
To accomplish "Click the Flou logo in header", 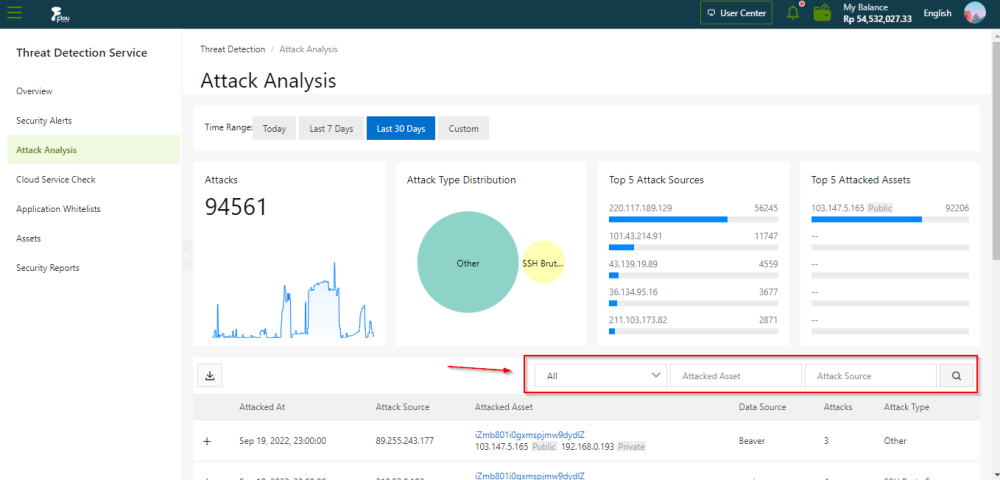I will coord(60,14).
